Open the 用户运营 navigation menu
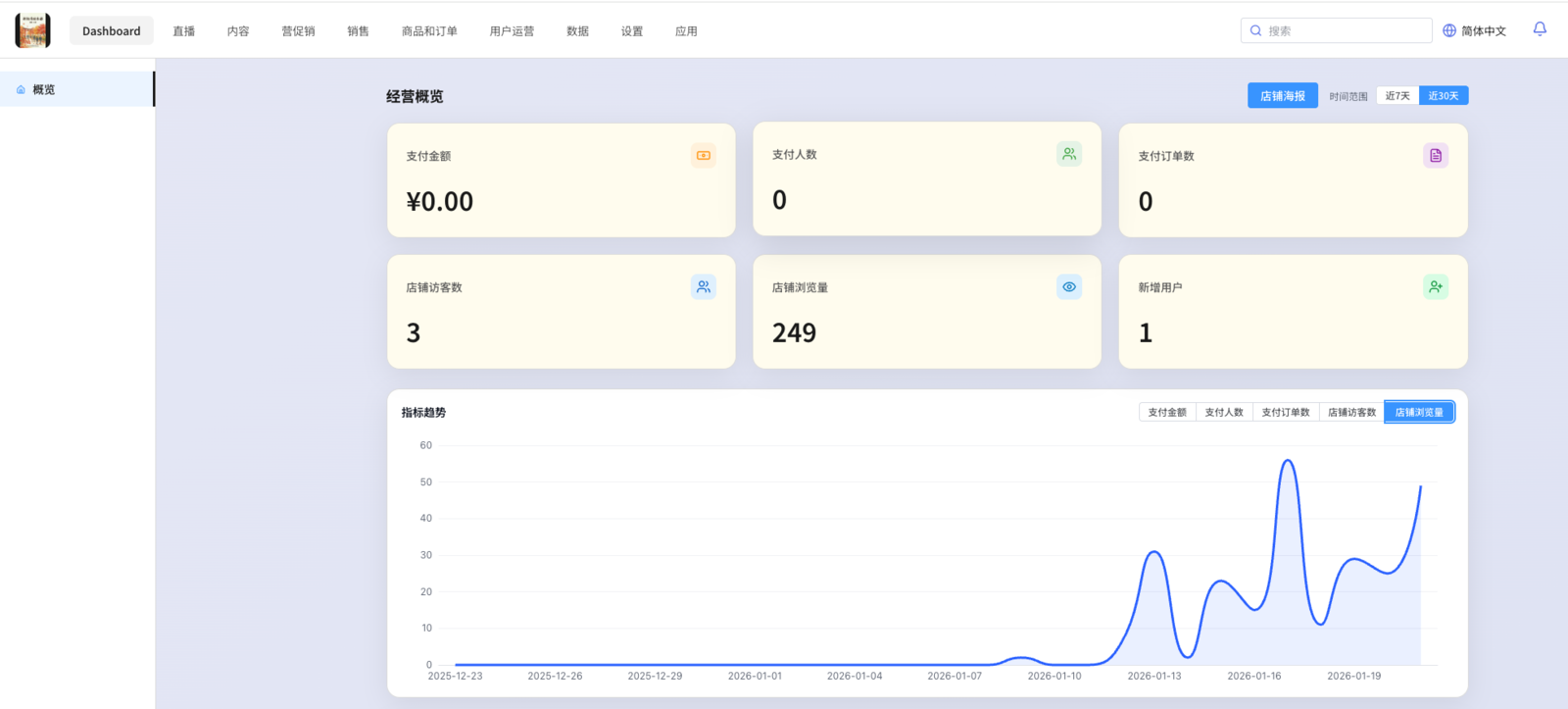This screenshot has height=709, width=1568. (x=512, y=31)
